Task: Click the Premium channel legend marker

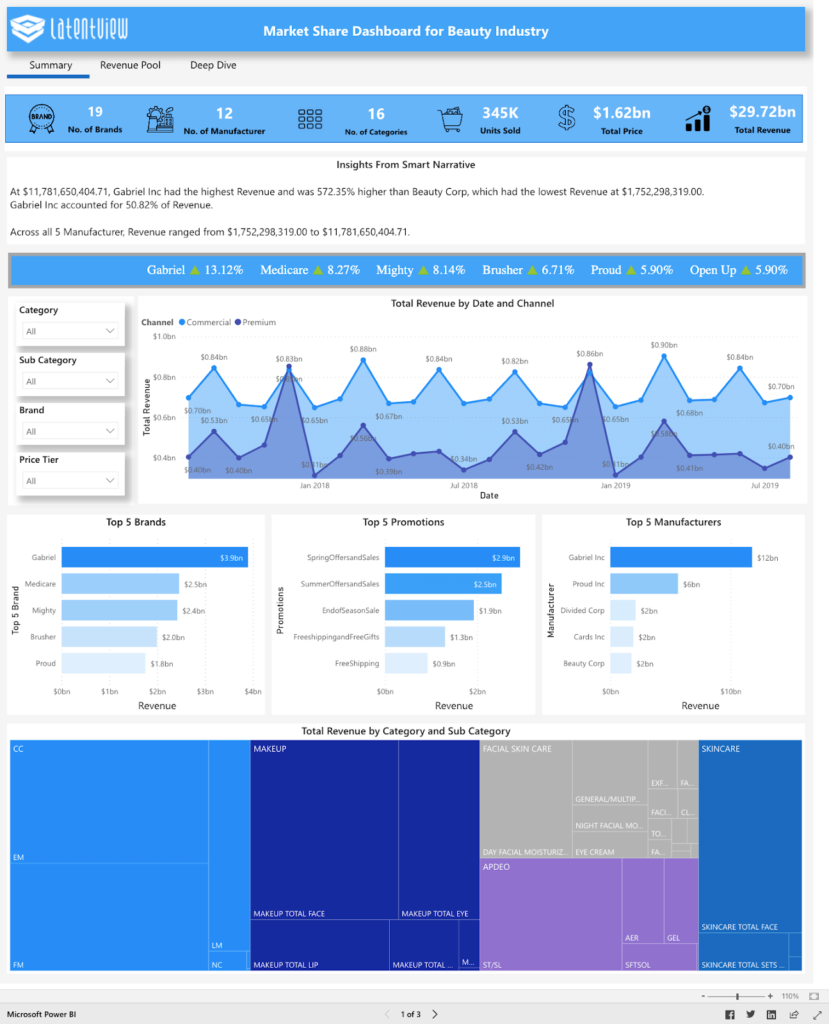Action: (238, 323)
